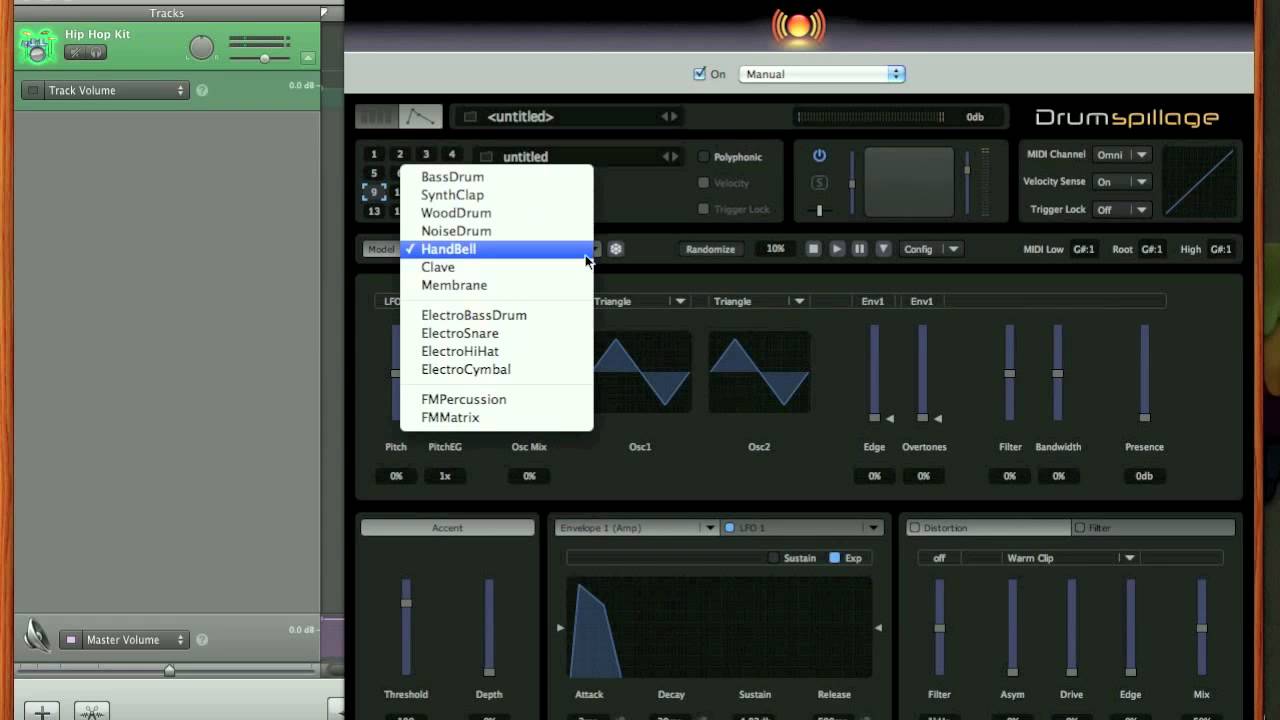This screenshot has width=1280, height=720.
Task: Click the orange glowing plugin indicator
Action: (x=798, y=26)
